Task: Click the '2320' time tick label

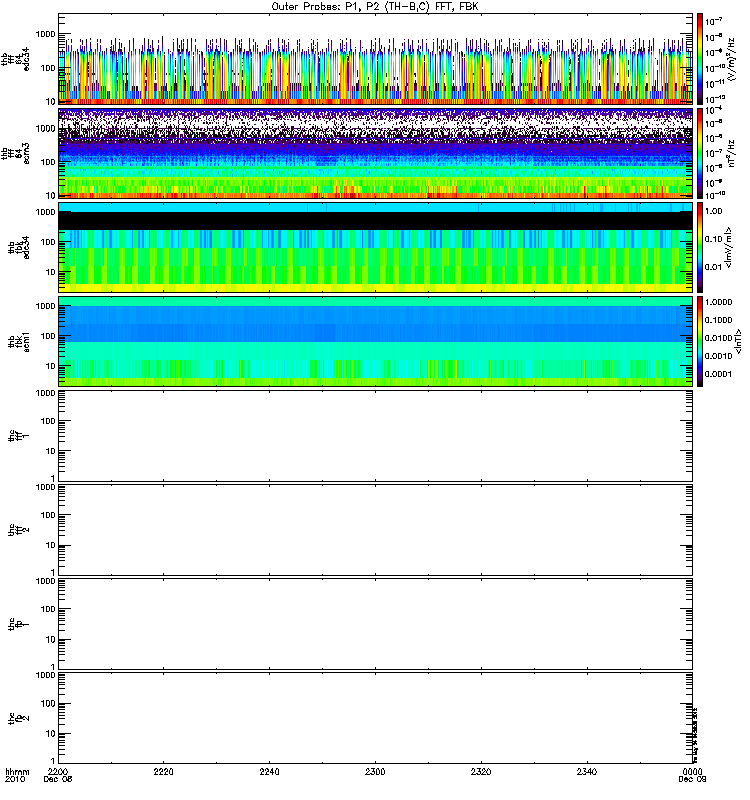Action: pyautogui.click(x=481, y=772)
